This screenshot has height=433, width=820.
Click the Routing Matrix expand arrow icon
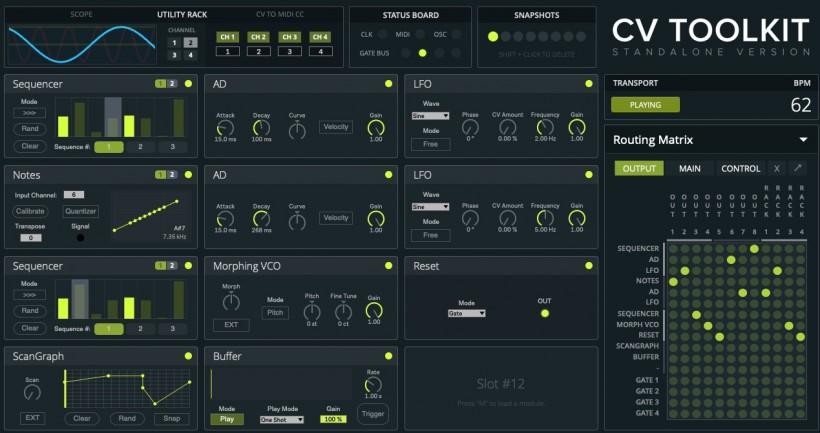point(798,169)
